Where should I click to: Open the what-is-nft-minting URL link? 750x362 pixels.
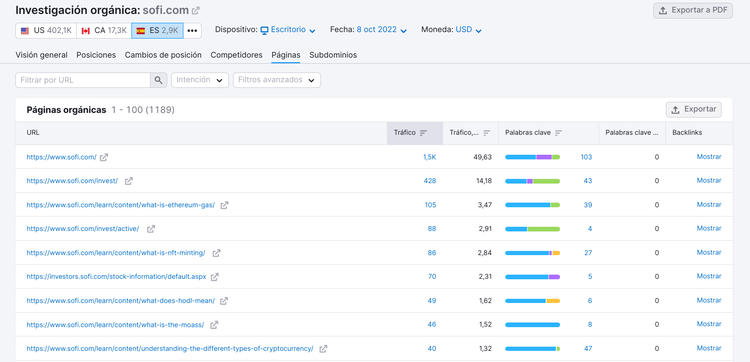(x=116, y=252)
